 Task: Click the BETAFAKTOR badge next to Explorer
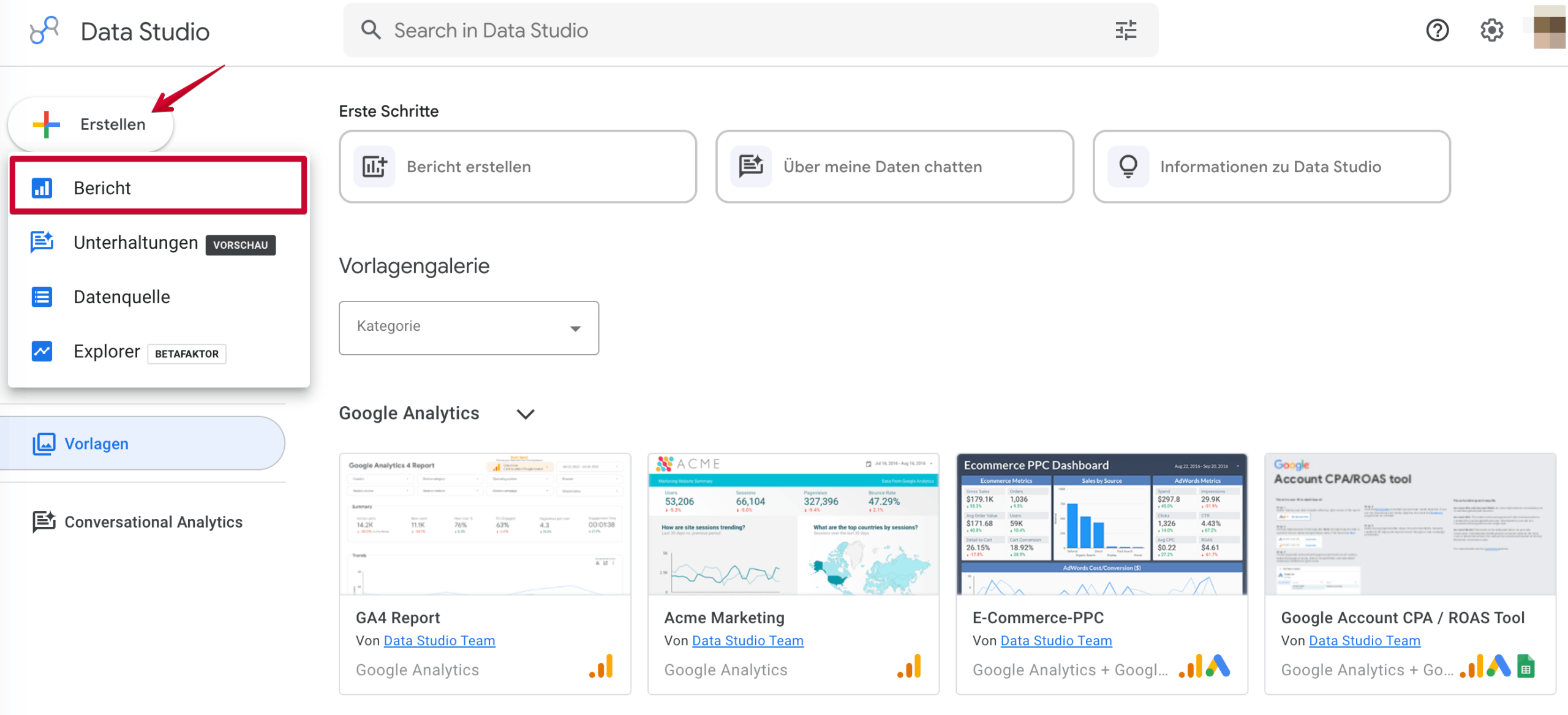(187, 354)
